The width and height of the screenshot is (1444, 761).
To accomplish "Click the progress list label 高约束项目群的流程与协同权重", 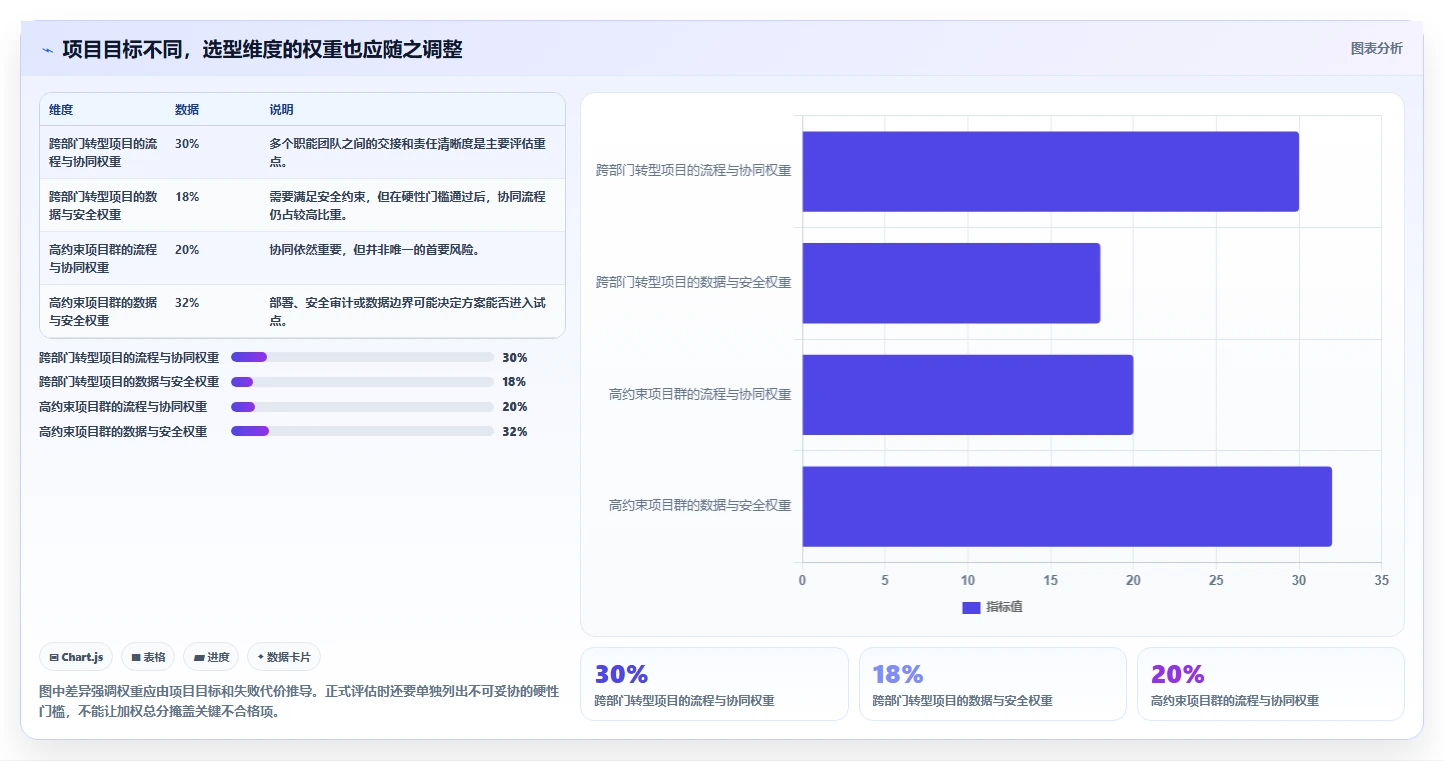I will (123, 407).
